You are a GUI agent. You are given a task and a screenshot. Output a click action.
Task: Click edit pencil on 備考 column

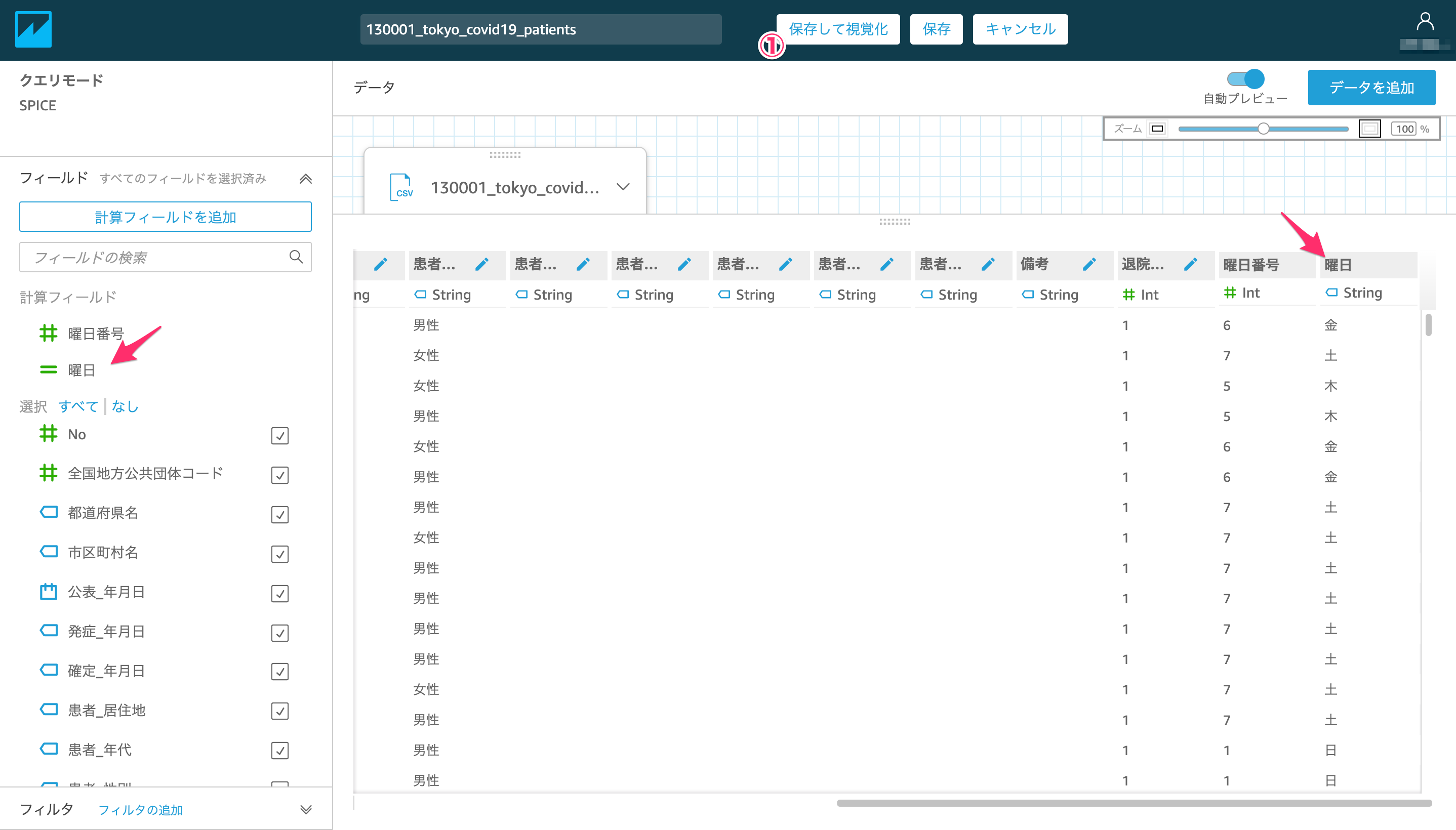click(1089, 265)
